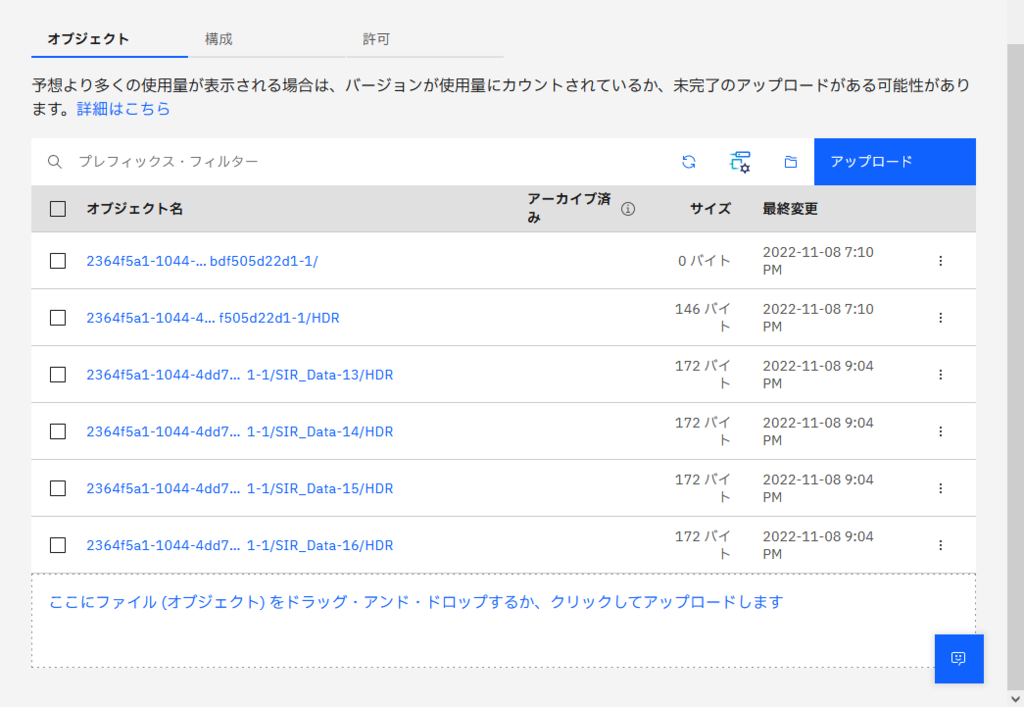The height and width of the screenshot is (707, 1024).
Task: Open object 1-1/SIR_Data-13/HDR link
Action: 240,375
